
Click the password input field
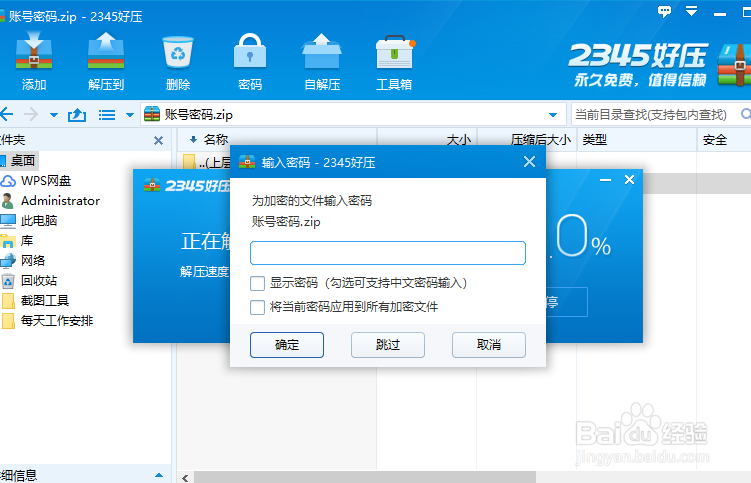click(x=388, y=253)
